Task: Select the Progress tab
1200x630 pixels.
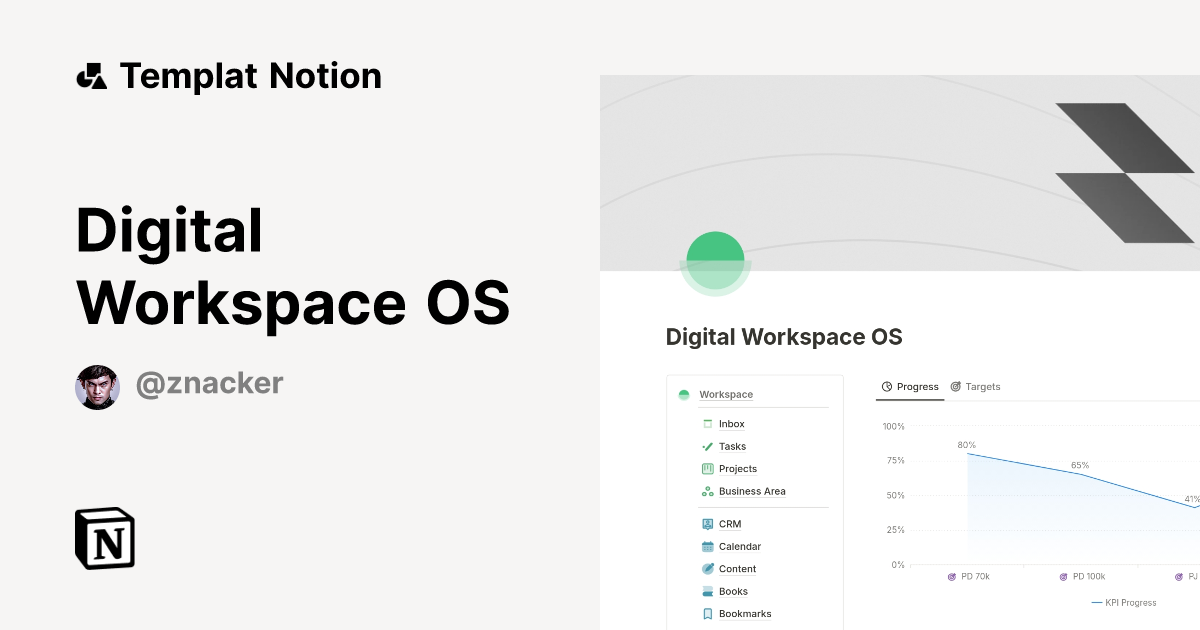Action: tap(909, 386)
